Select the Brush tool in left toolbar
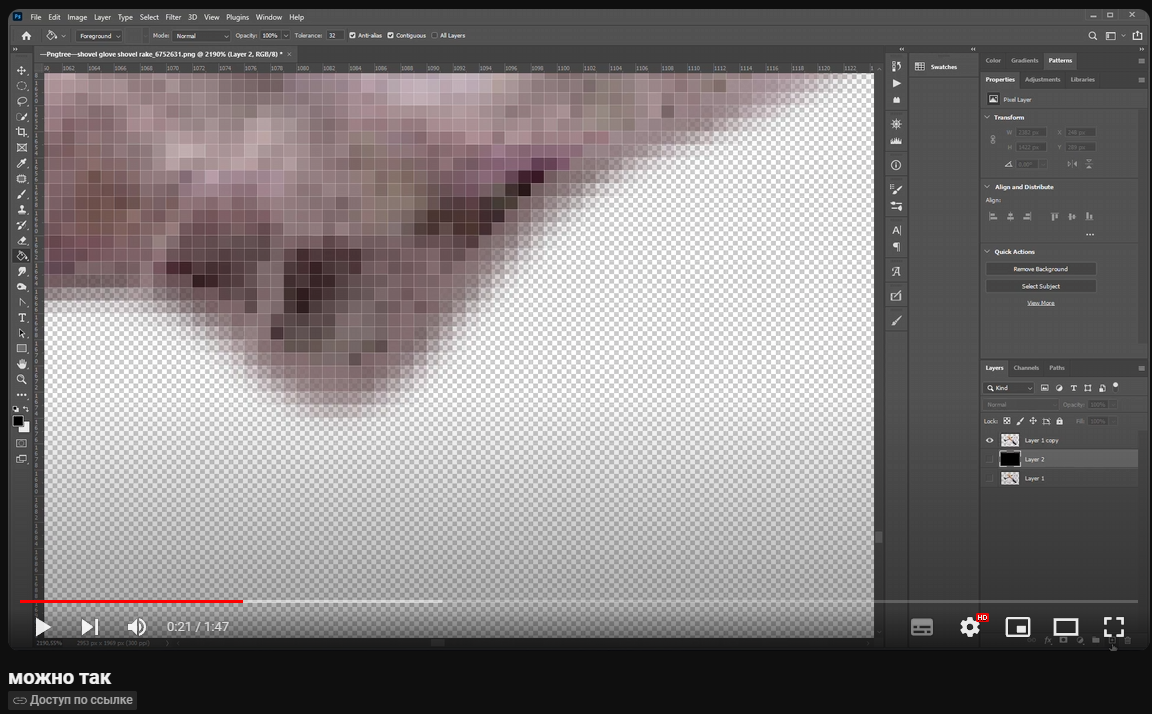The width and height of the screenshot is (1152, 714). [22, 194]
